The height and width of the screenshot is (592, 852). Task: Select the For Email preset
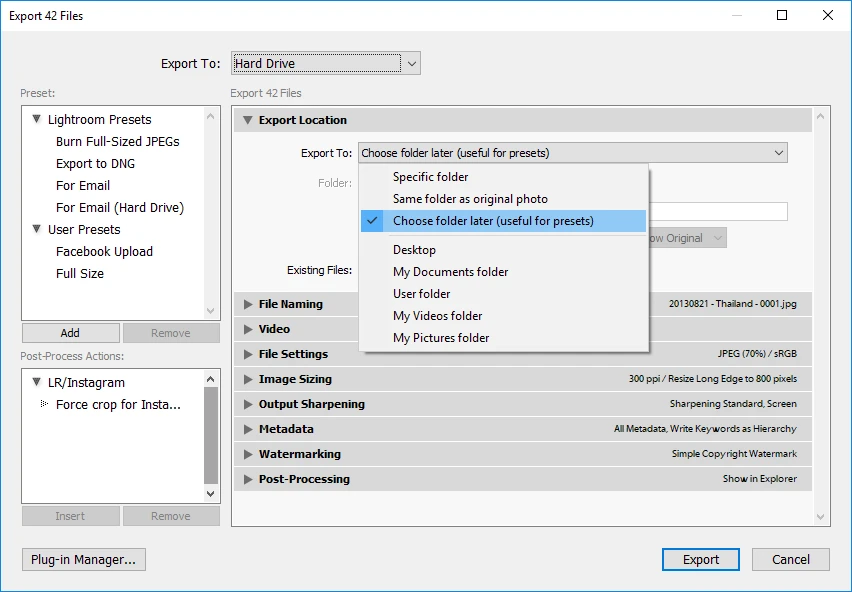coord(83,186)
